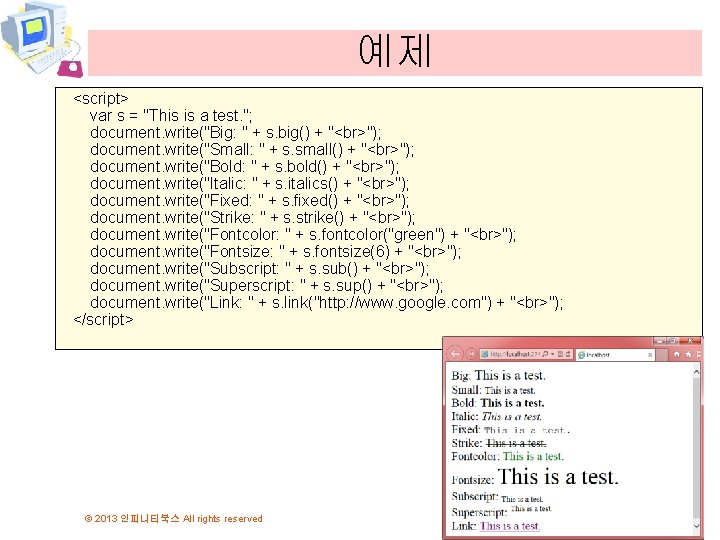Minimize the browser window
The height and width of the screenshot is (540, 720).
pos(659,341)
